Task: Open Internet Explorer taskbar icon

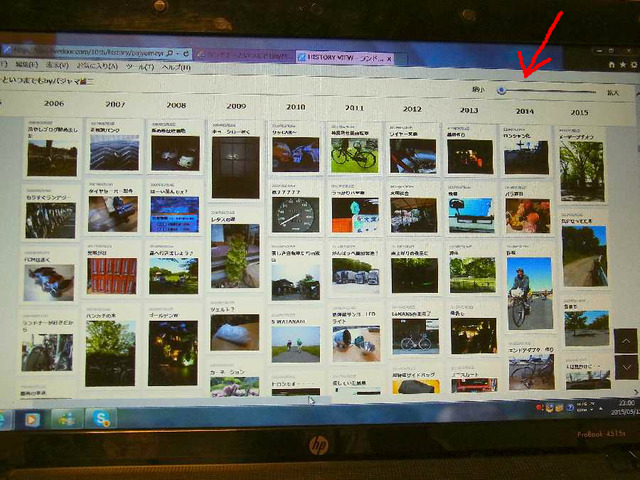Action: click(3, 420)
